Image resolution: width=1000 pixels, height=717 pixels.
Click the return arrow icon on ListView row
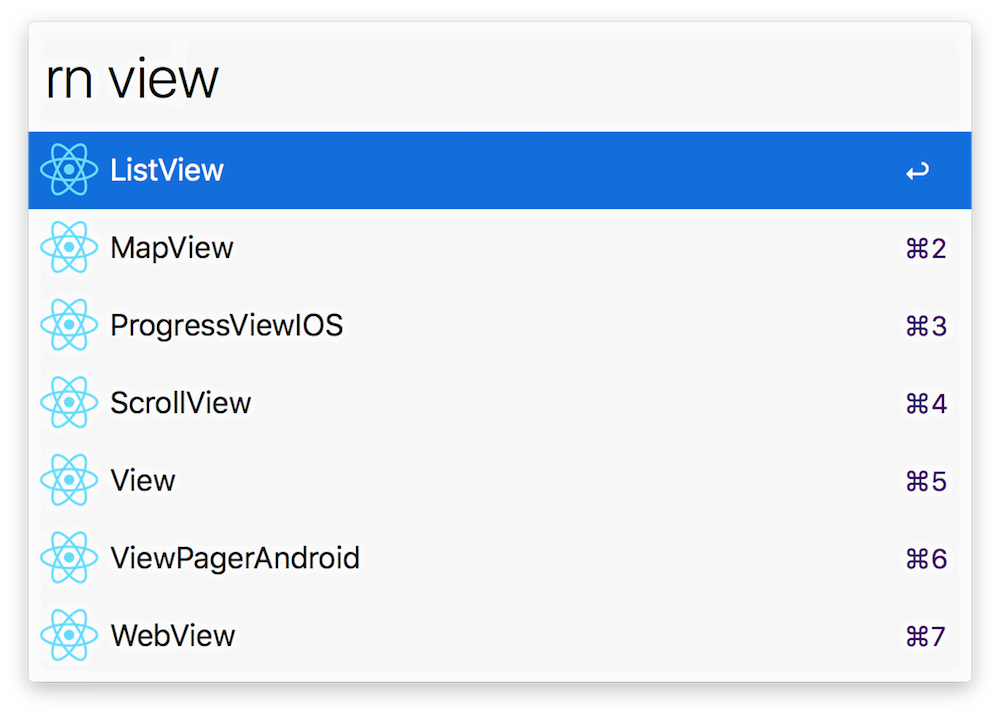pyautogui.click(x=917, y=172)
